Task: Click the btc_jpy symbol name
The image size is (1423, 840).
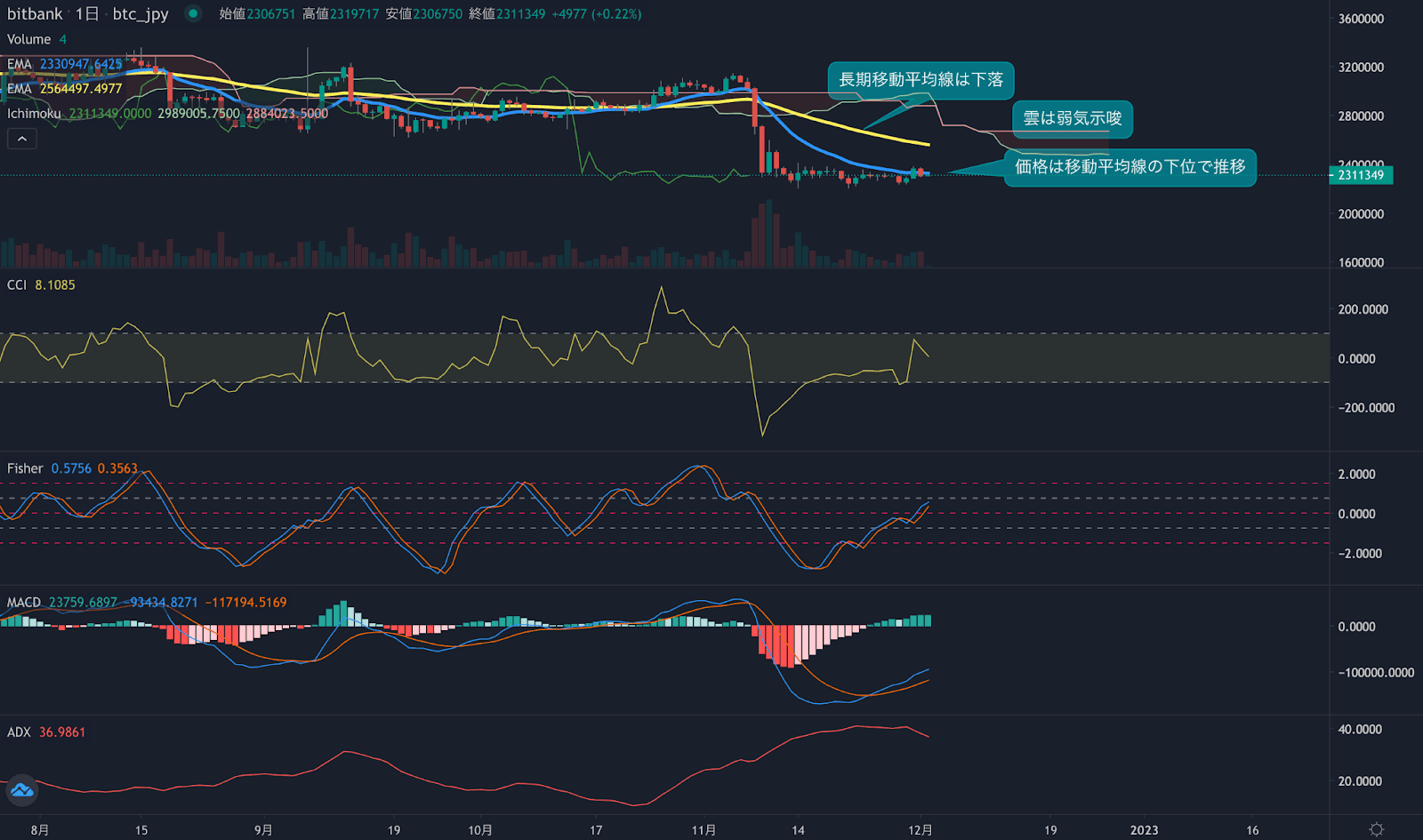Action: [141, 14]
